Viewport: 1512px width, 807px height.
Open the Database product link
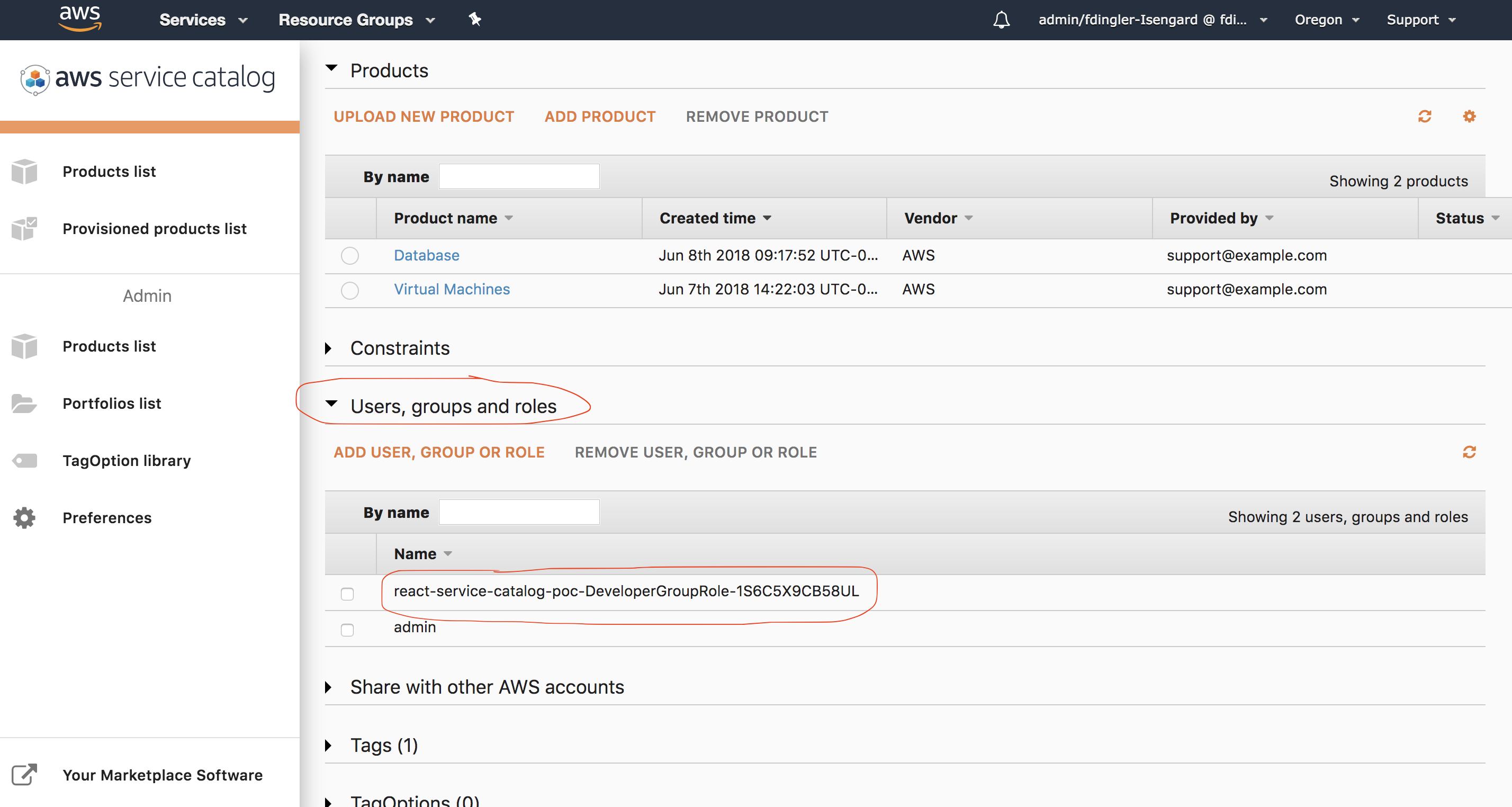(426, 255)
